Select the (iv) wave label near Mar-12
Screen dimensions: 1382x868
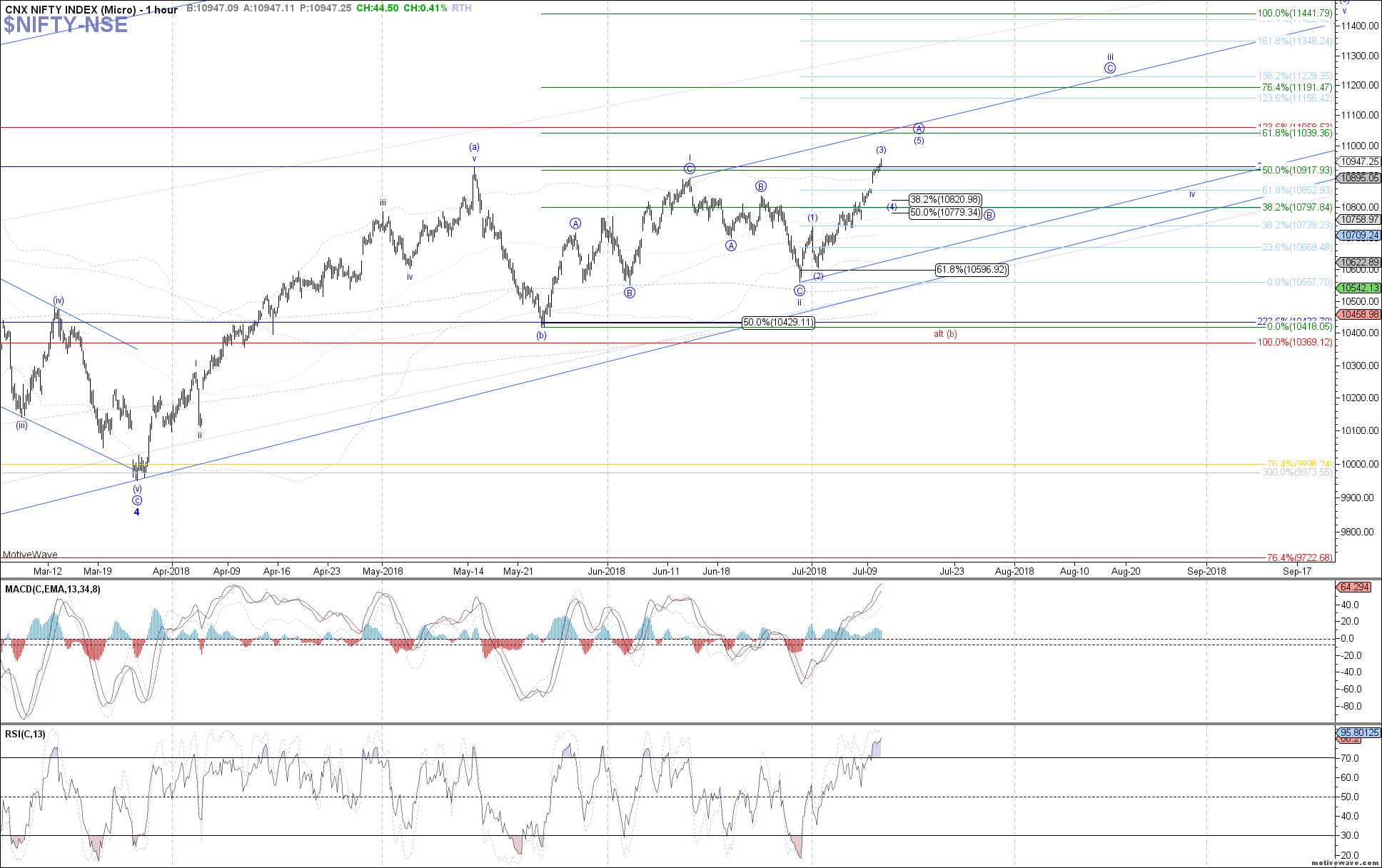coord(59,301)
